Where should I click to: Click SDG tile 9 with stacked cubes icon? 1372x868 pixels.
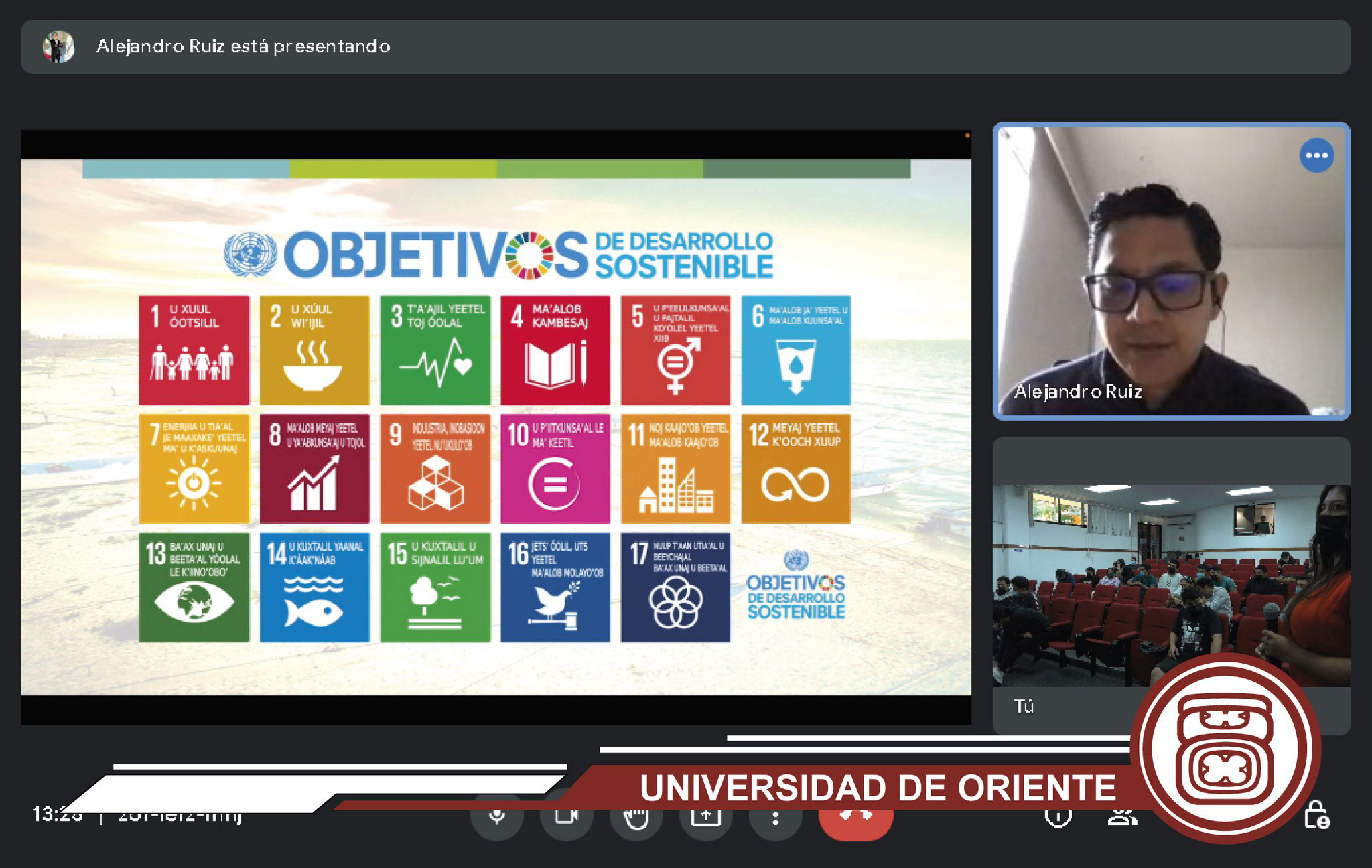[x=435, y=469]
